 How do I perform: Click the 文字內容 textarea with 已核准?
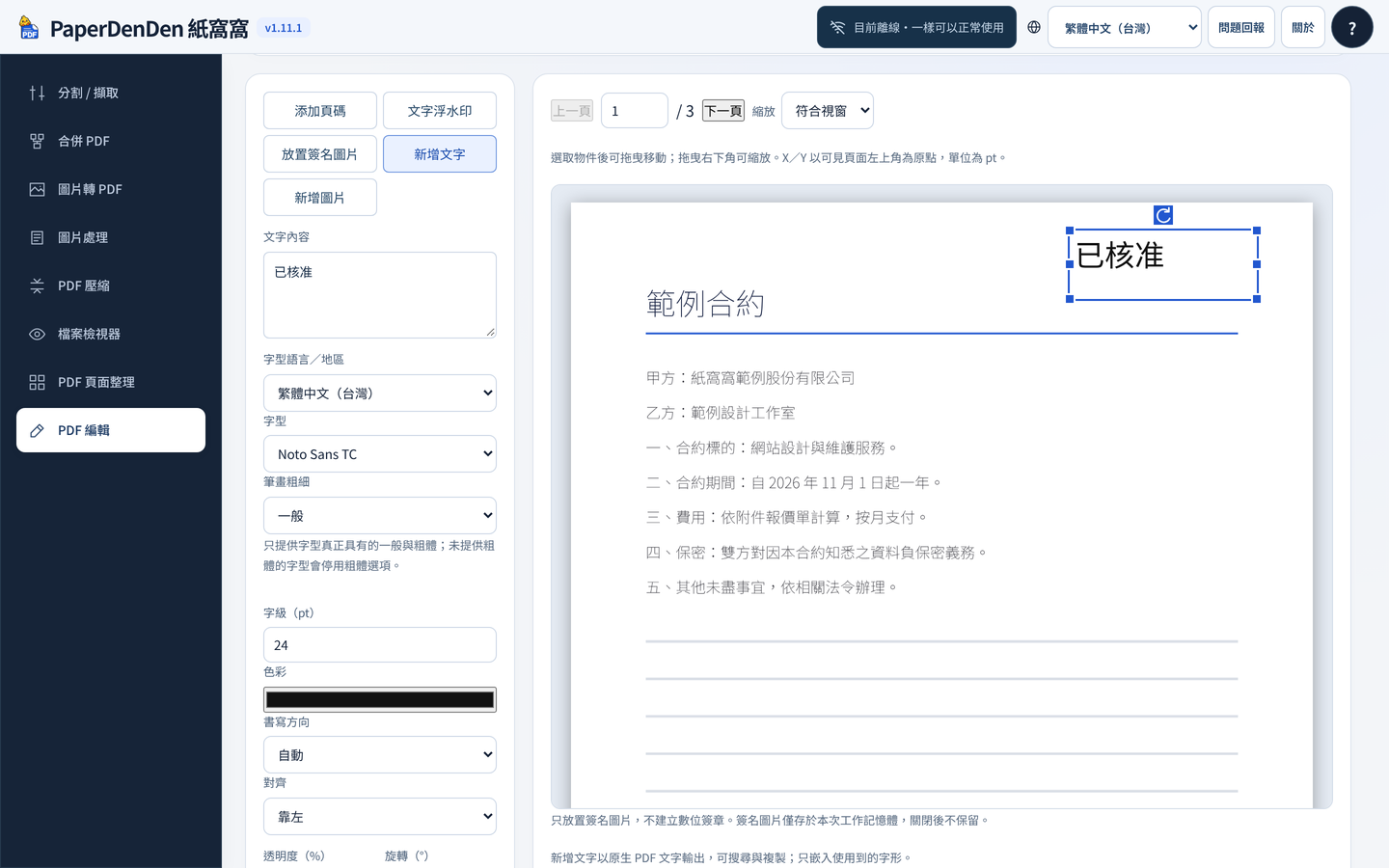click(x=380, y=295)
